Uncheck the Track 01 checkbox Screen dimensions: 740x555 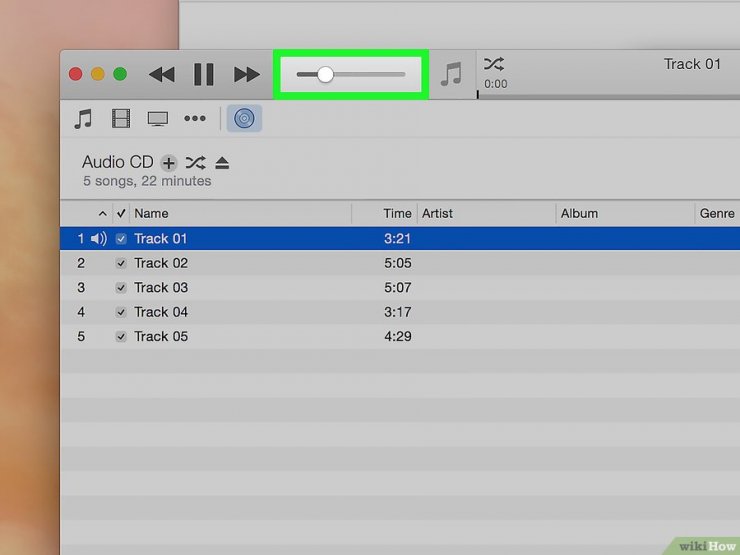point(121,239)
